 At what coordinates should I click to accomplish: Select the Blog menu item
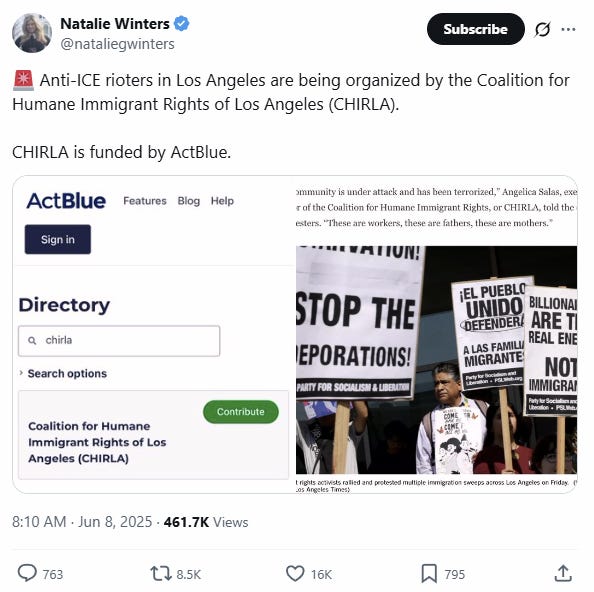click(x=189, y=201)
